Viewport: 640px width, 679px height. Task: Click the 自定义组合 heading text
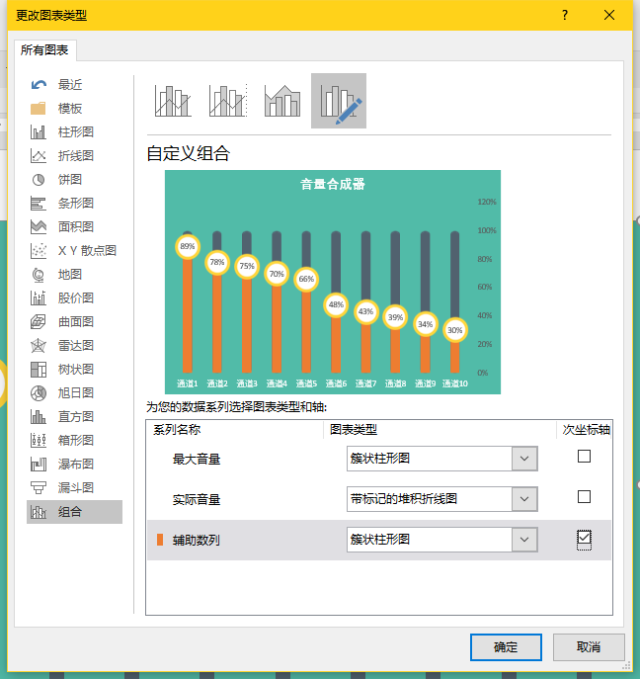click(188, 154)
